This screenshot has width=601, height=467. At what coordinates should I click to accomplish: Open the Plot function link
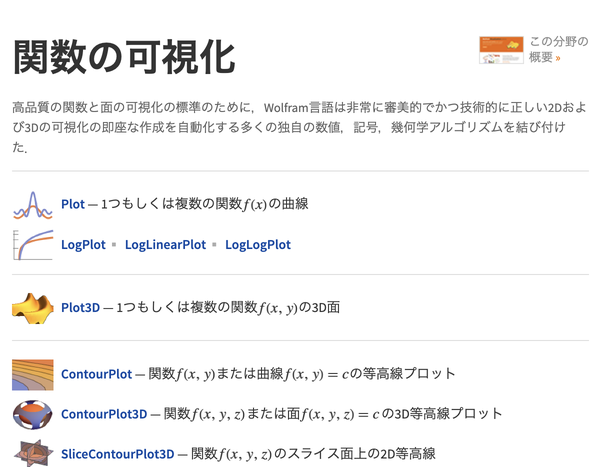click(x=73, y=204)
